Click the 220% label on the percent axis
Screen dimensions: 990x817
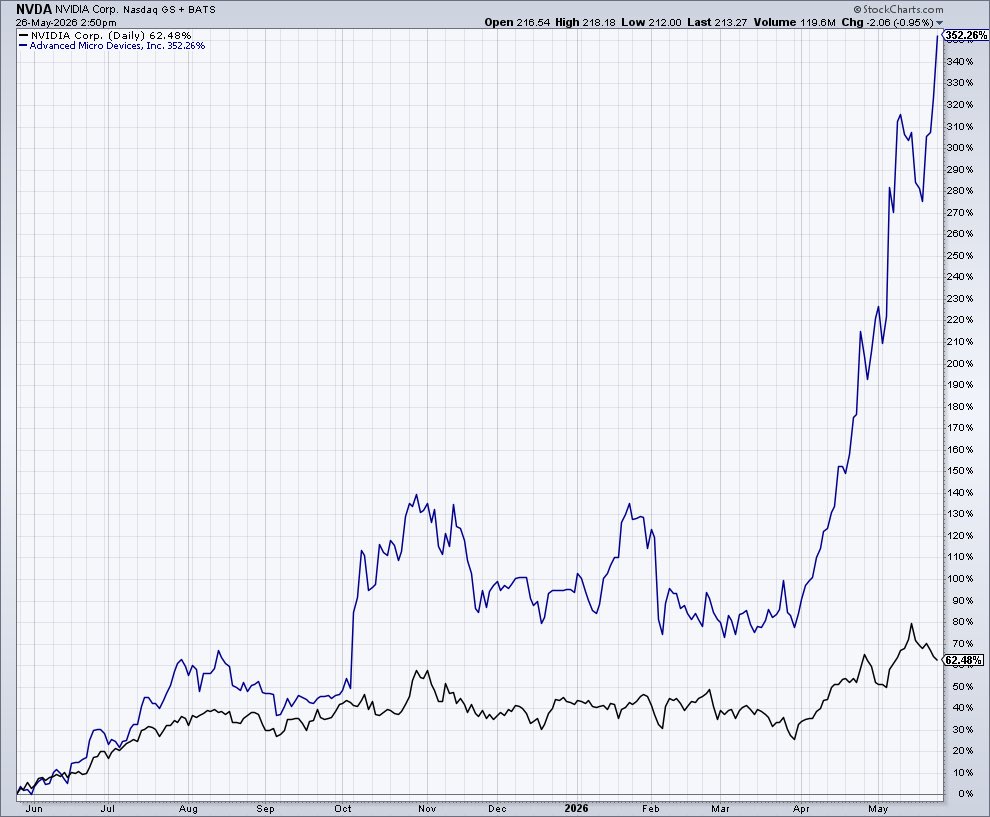(960, 319)
